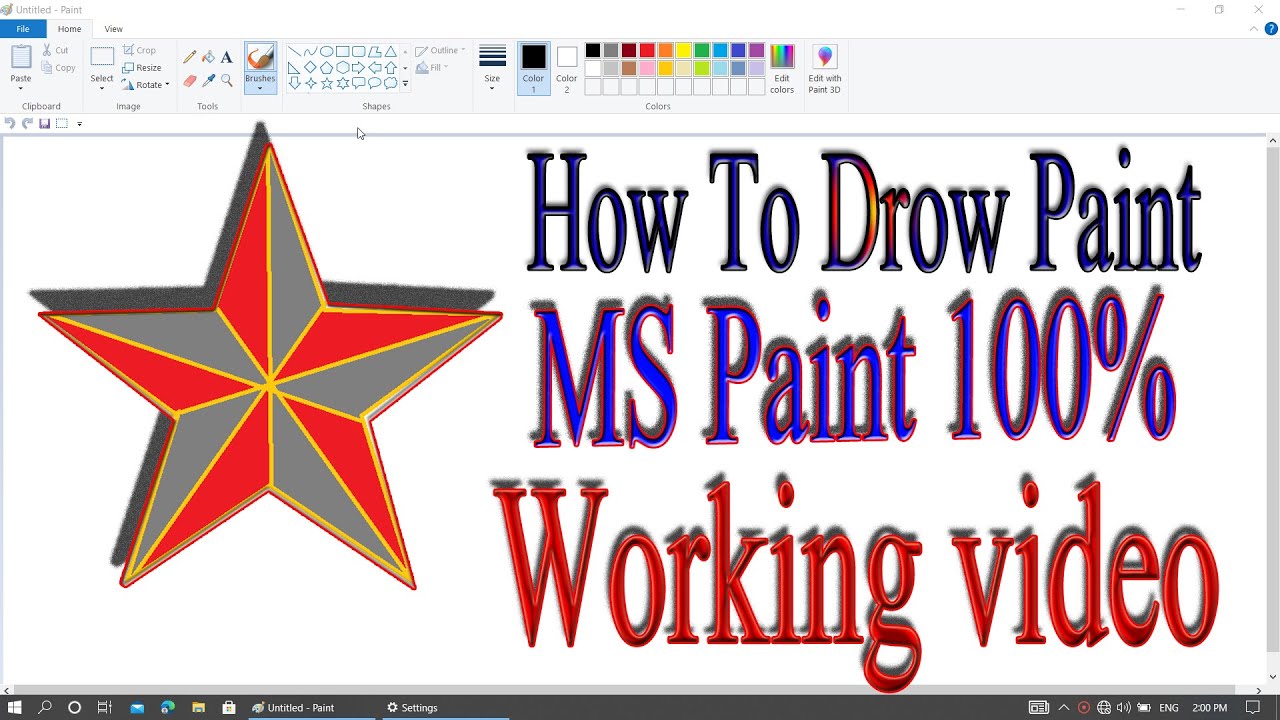Switch to the Home tab
The width and height of the screenshot is (1280, 720).
pos(69,29)
